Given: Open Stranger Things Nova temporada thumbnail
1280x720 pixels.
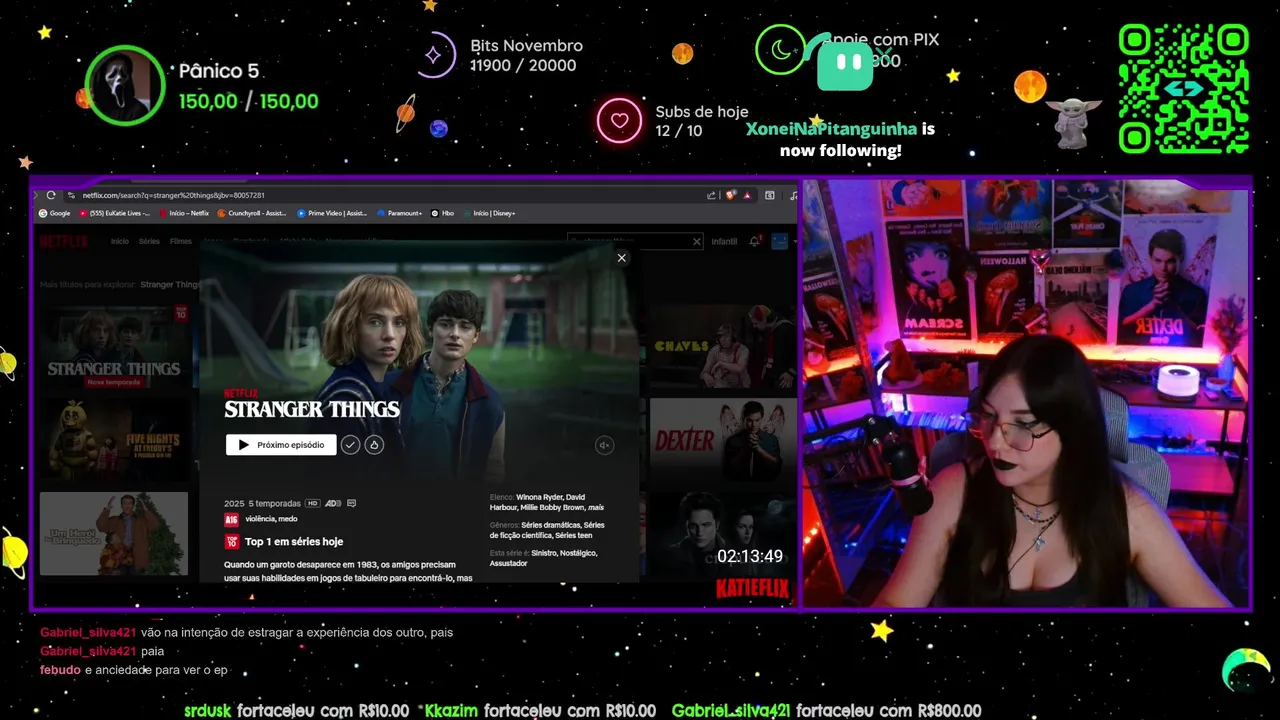Looking at the screenshot, I should click(x=114, y=348).
